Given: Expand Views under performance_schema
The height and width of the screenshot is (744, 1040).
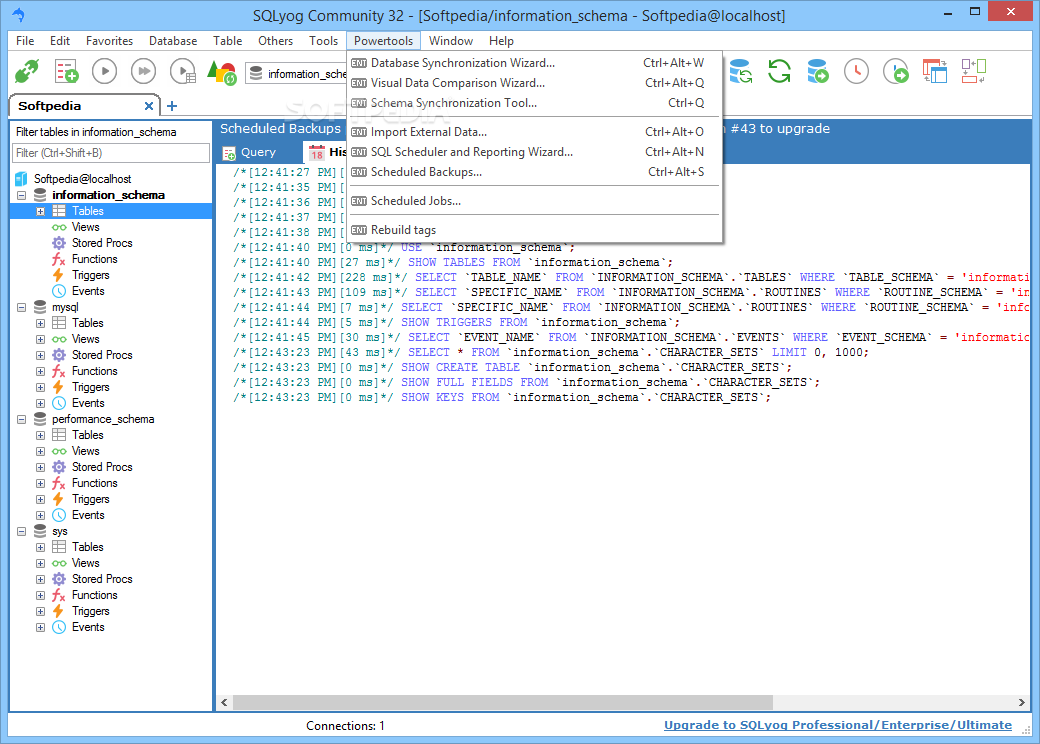Looking at the screenshot, I should pyautogui.click(x=40, y=452).
